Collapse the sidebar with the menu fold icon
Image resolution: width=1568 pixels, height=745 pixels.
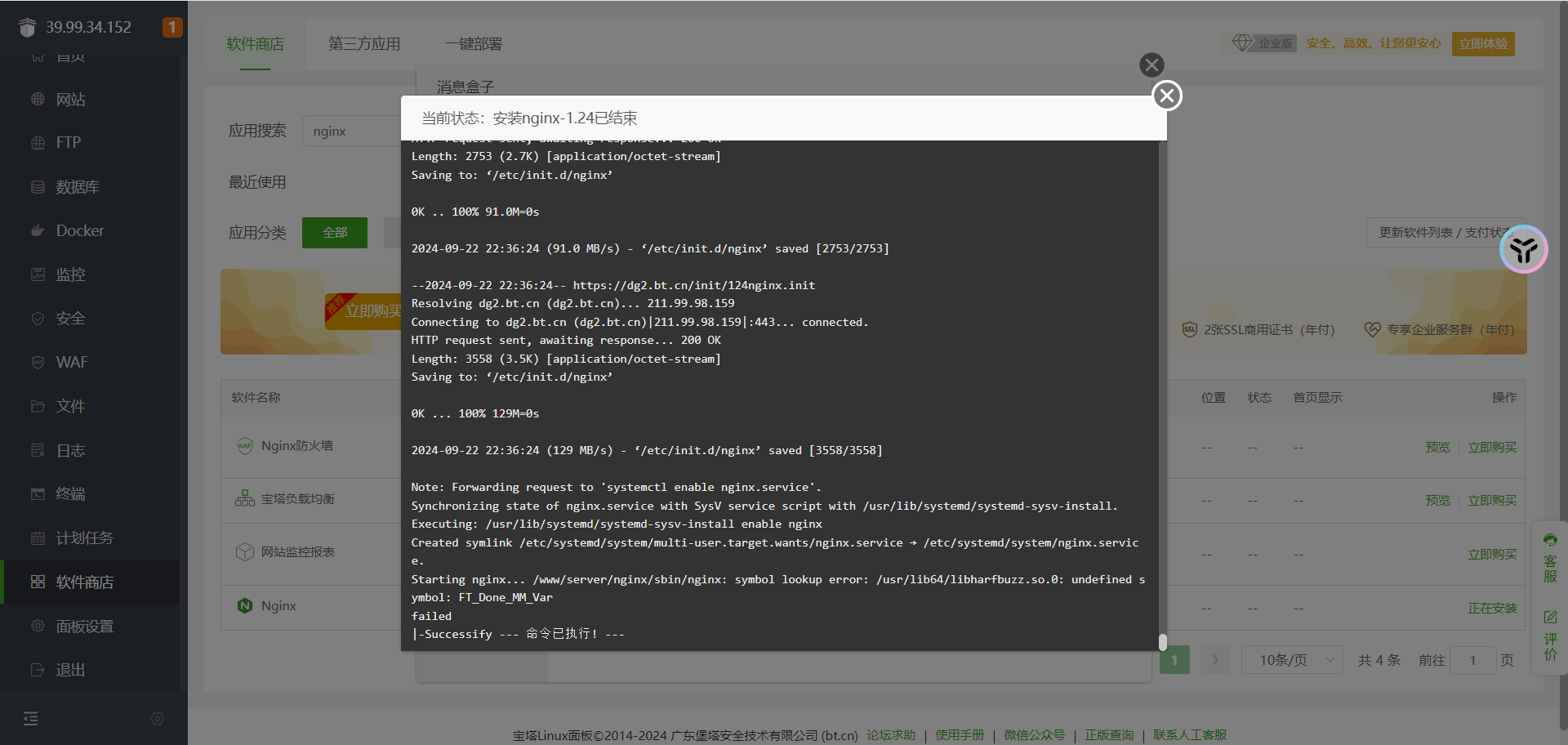pos(31,719)
